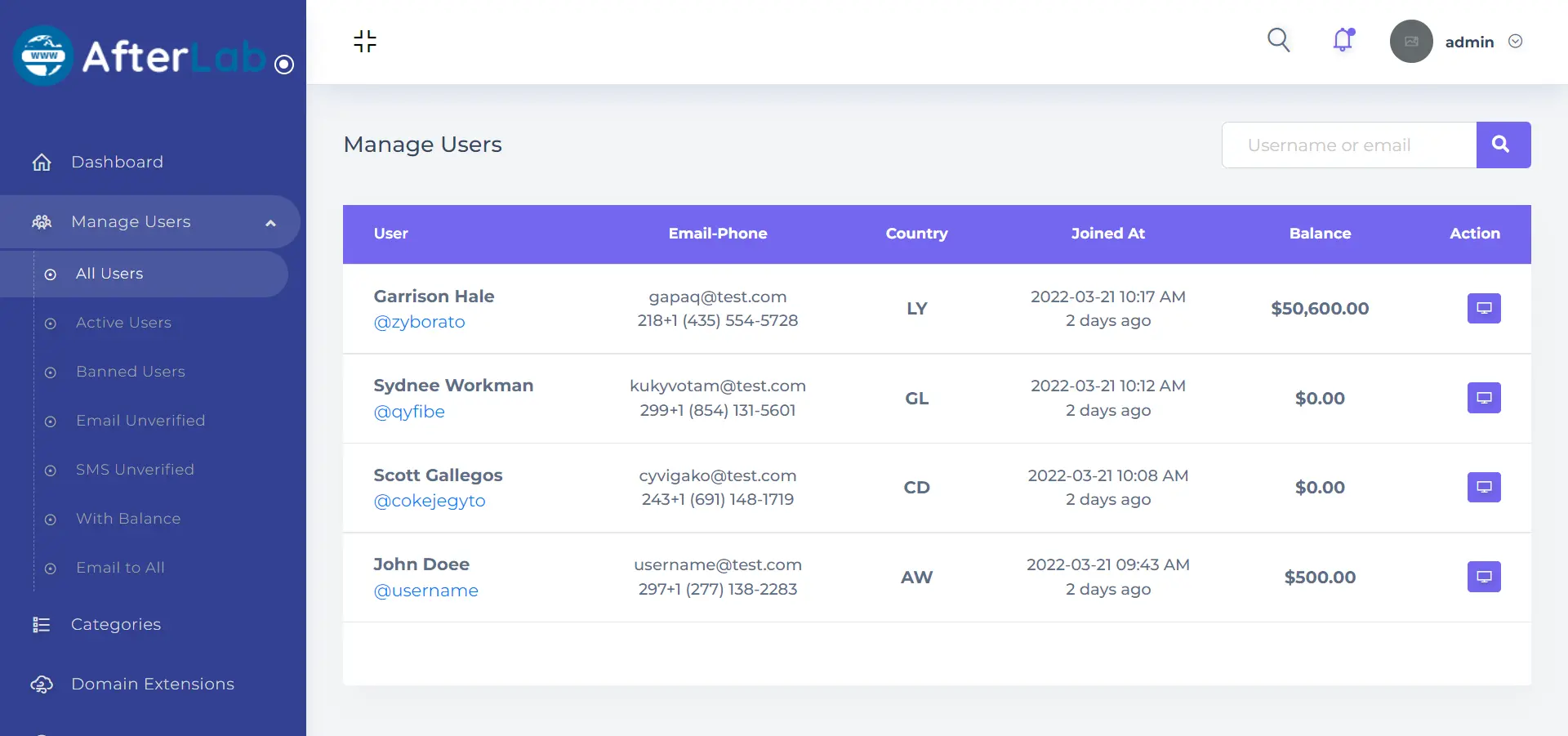Click the name Sydnee Workman
The height and width of the screenshot is (736, 1568).
pos(453,386)
